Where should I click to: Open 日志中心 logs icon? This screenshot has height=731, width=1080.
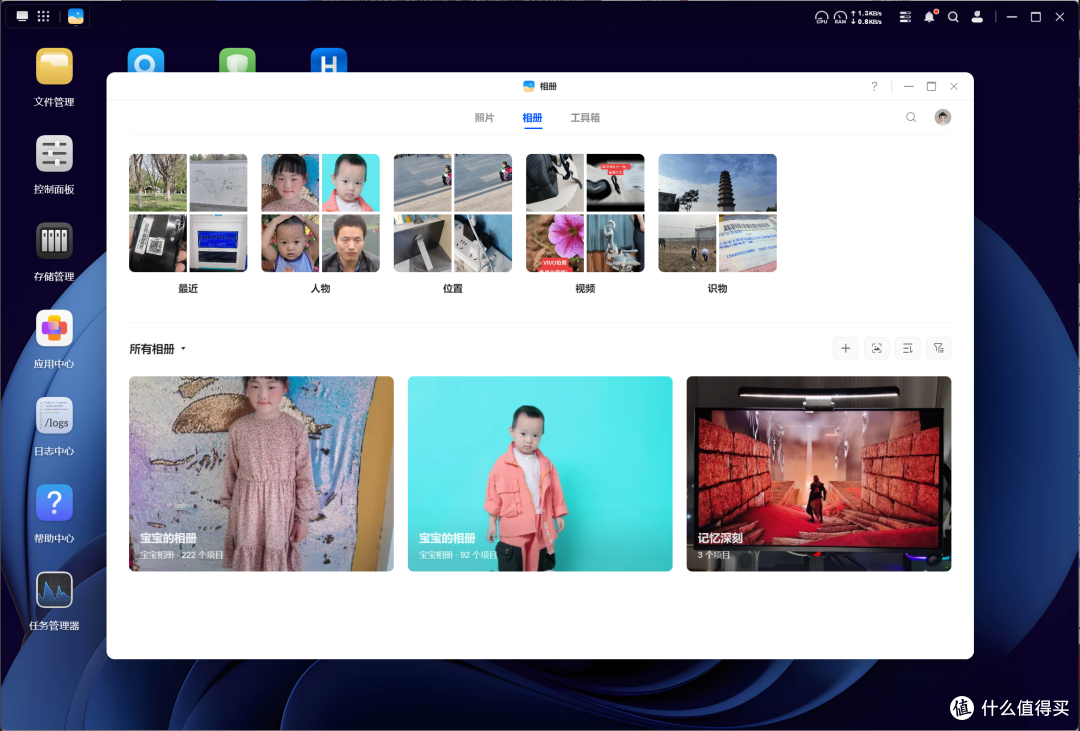click(54, 415)
